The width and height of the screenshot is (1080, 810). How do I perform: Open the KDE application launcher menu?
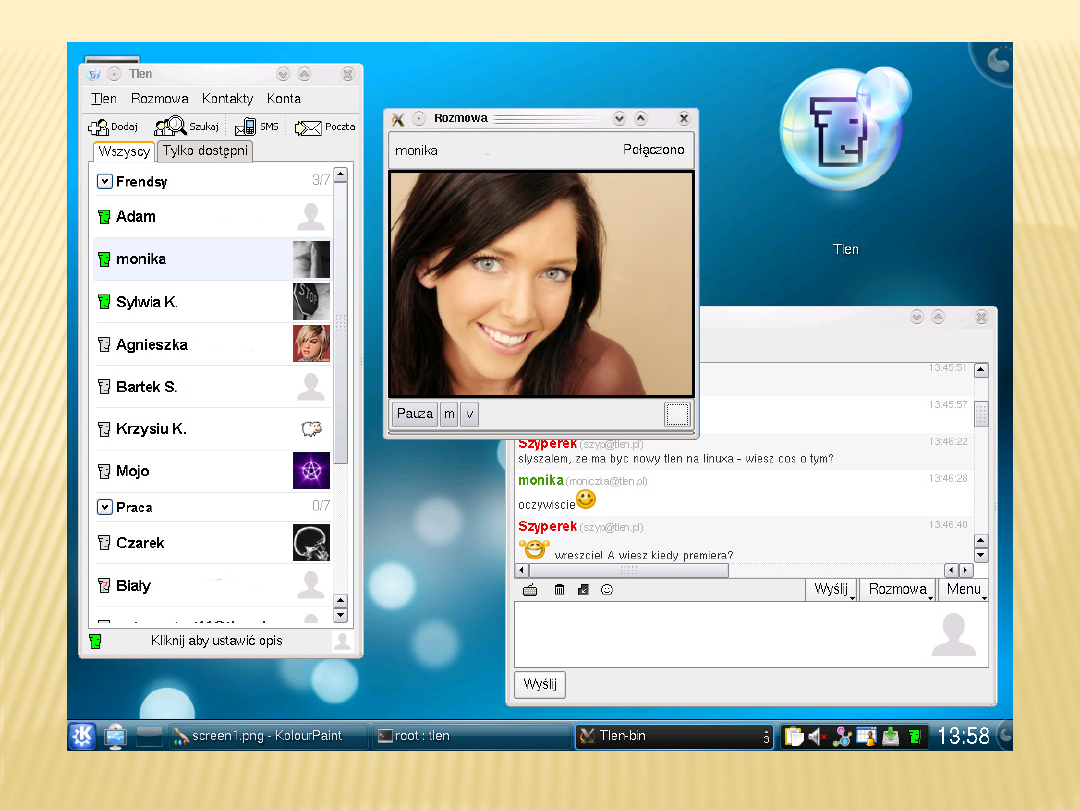[x=82, y=736]
